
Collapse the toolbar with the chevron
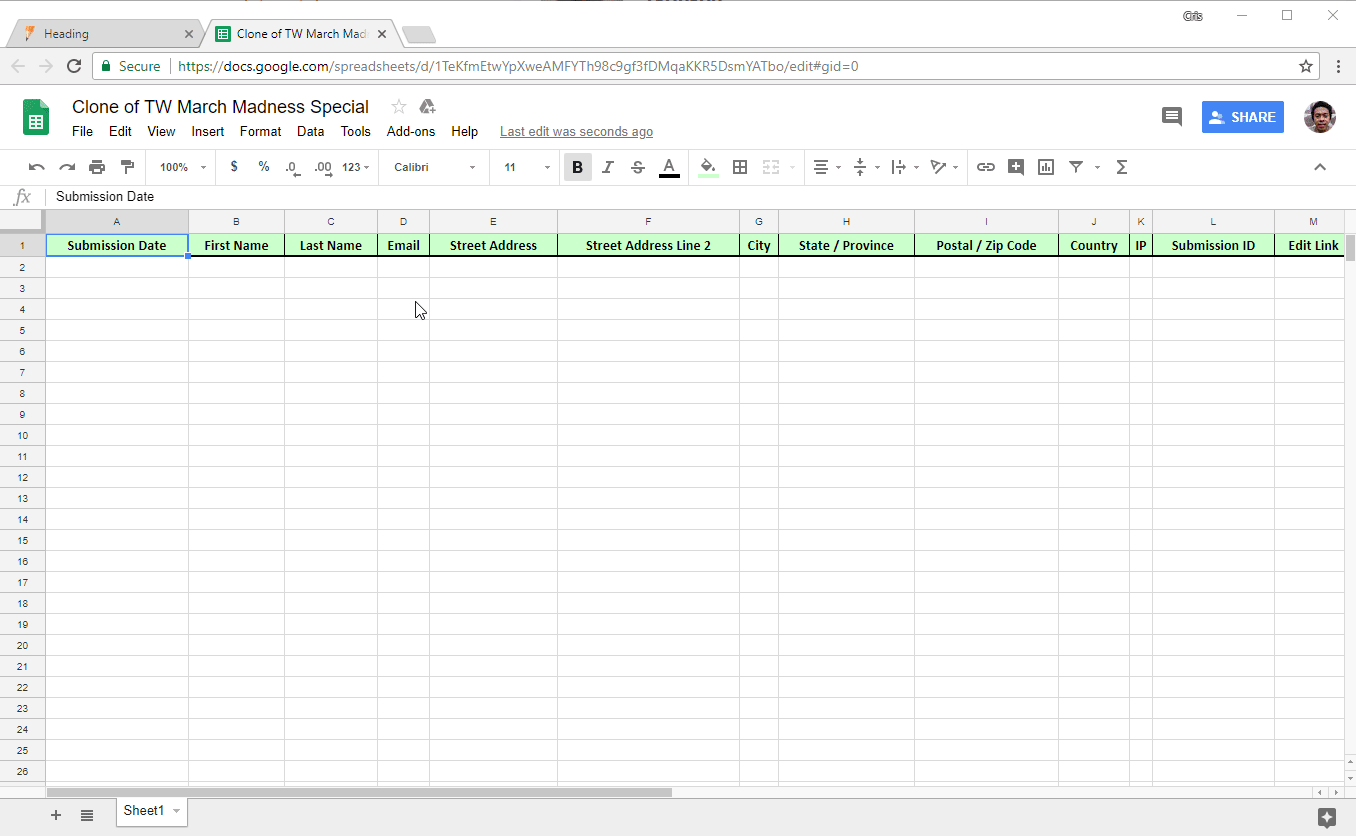pyautogui.click(x=1320, y=167)
